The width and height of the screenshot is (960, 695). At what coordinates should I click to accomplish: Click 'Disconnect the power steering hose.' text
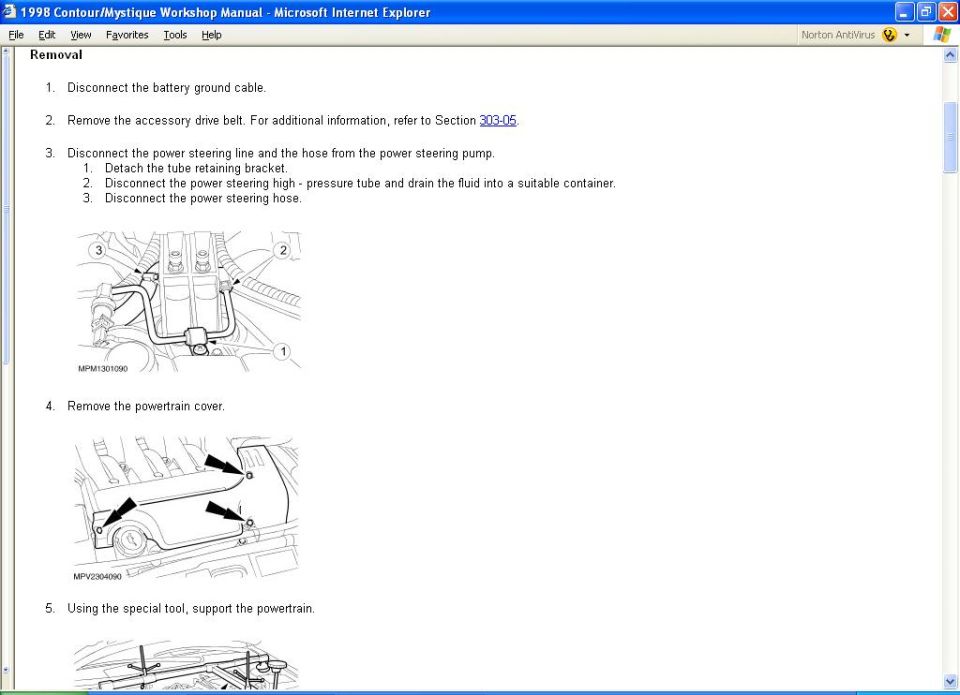point(203,198)
